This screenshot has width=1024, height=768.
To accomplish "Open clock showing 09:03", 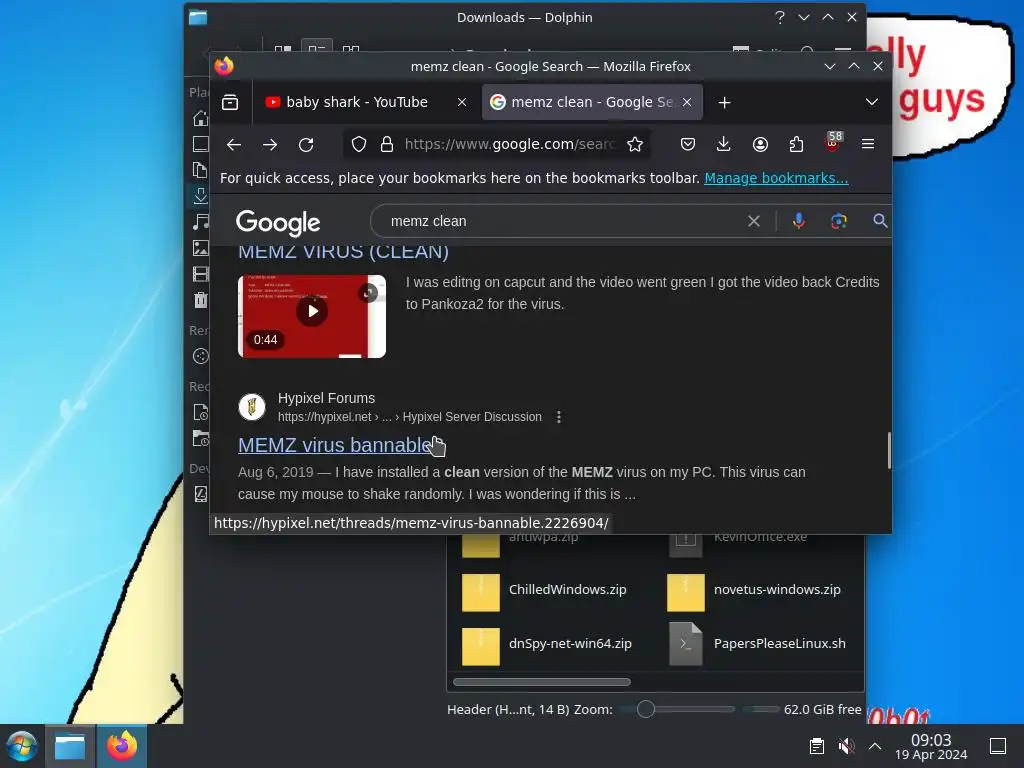I will click(931, 746).
